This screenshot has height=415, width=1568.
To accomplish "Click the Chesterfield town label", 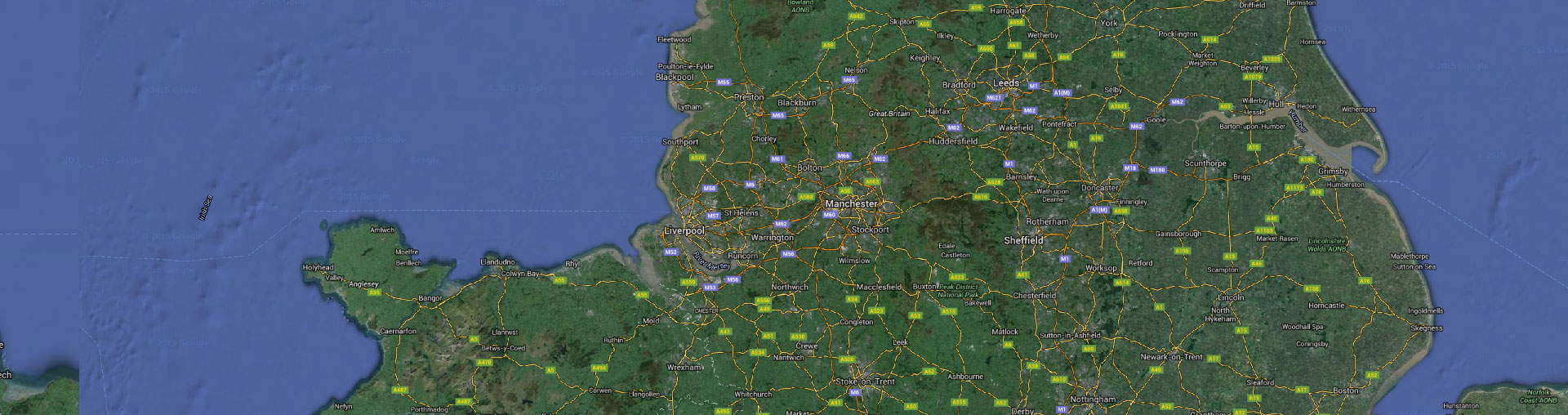I will pos(1035,296).
